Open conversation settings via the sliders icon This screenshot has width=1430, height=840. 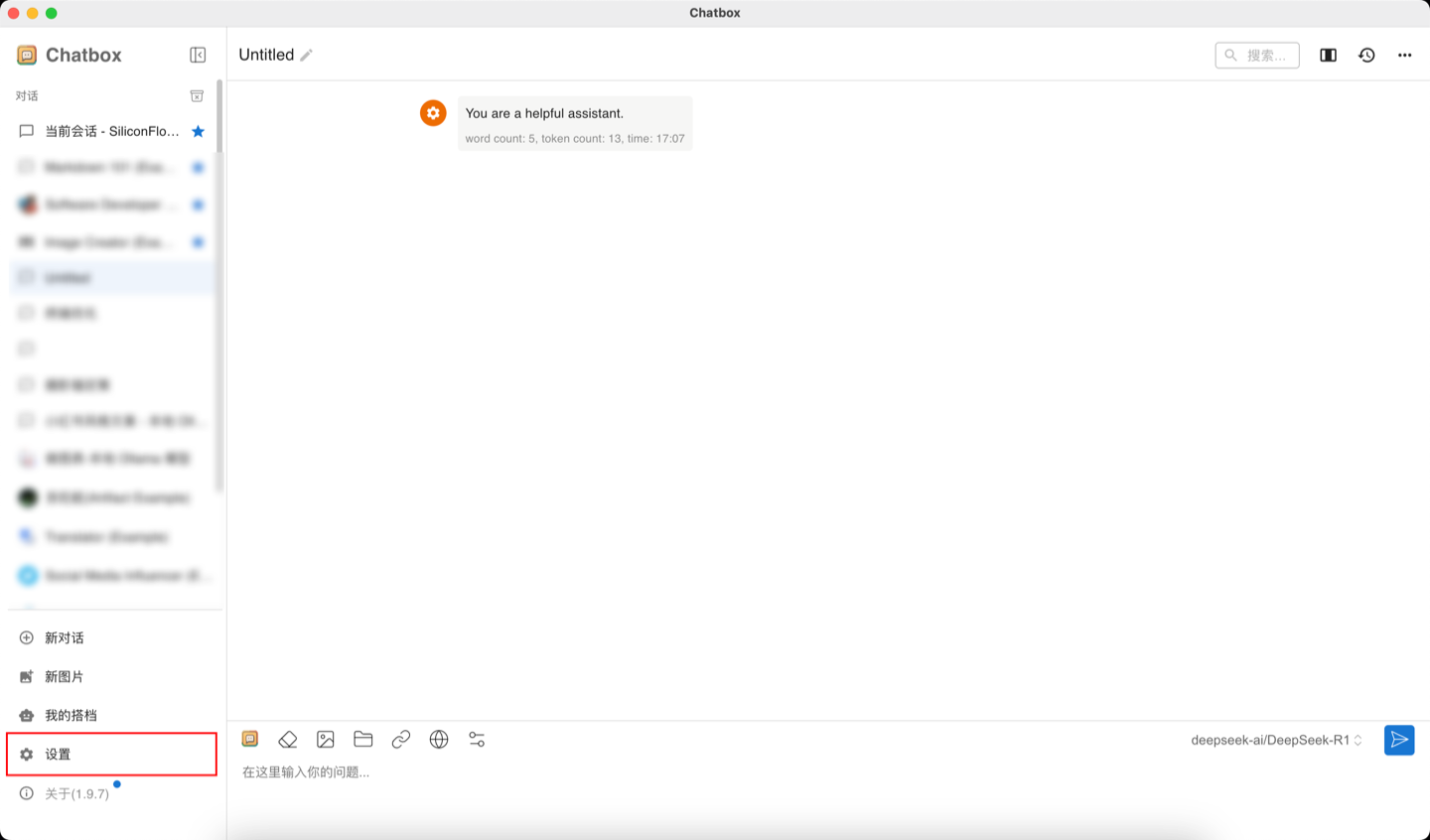click(477, 740)
